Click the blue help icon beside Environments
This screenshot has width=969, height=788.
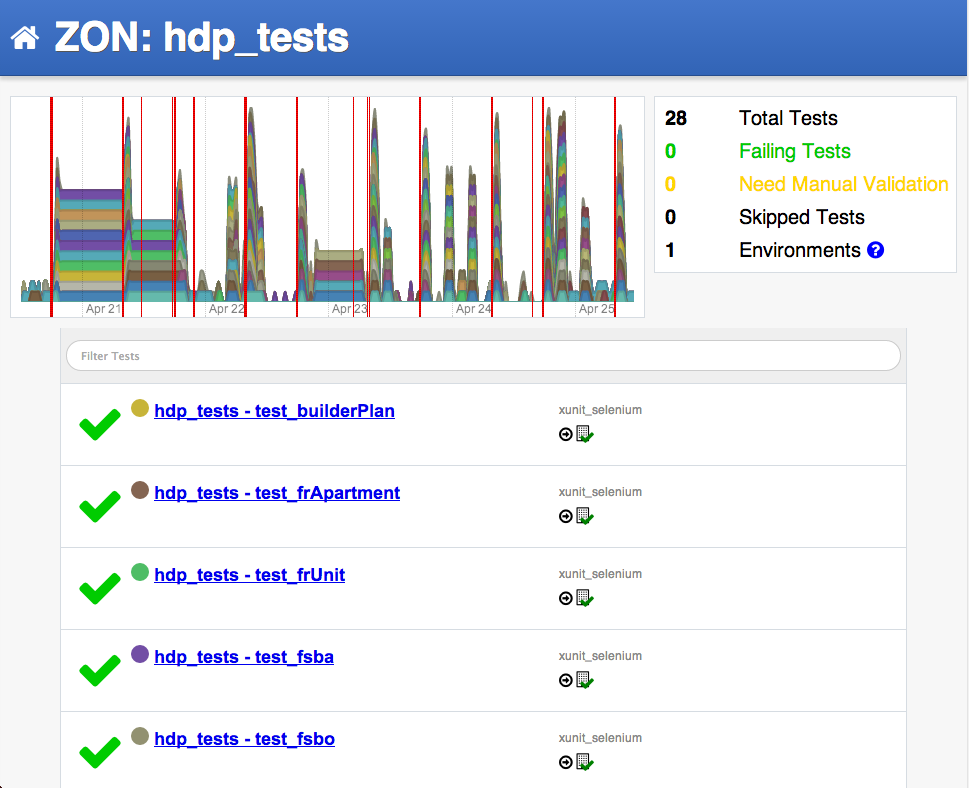[x=876, y=251]
